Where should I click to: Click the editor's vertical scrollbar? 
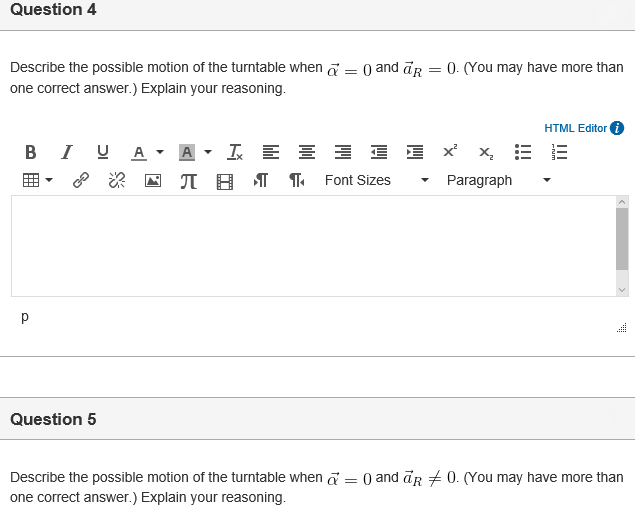622,240
